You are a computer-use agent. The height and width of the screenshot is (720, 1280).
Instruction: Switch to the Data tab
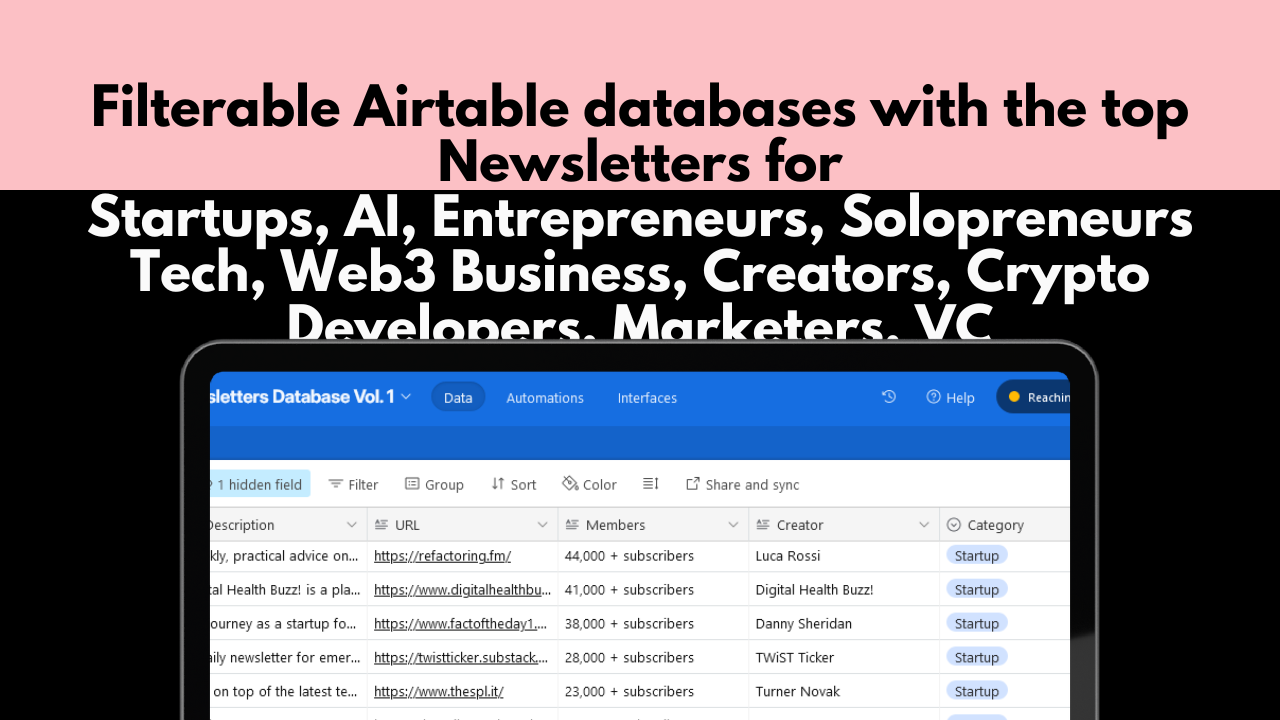pos(458,397)
